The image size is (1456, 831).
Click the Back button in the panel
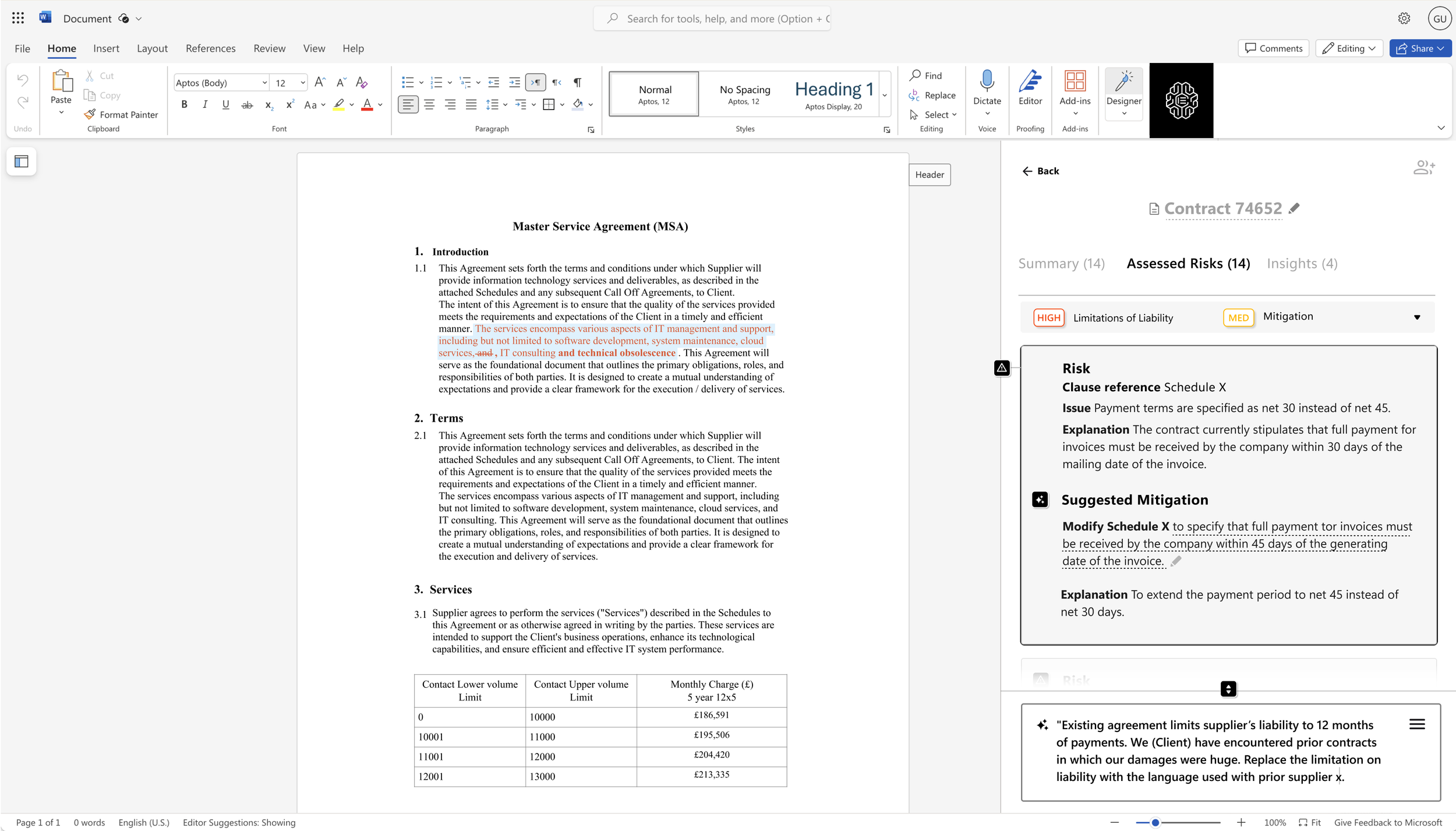click(x=1040, y=171)
